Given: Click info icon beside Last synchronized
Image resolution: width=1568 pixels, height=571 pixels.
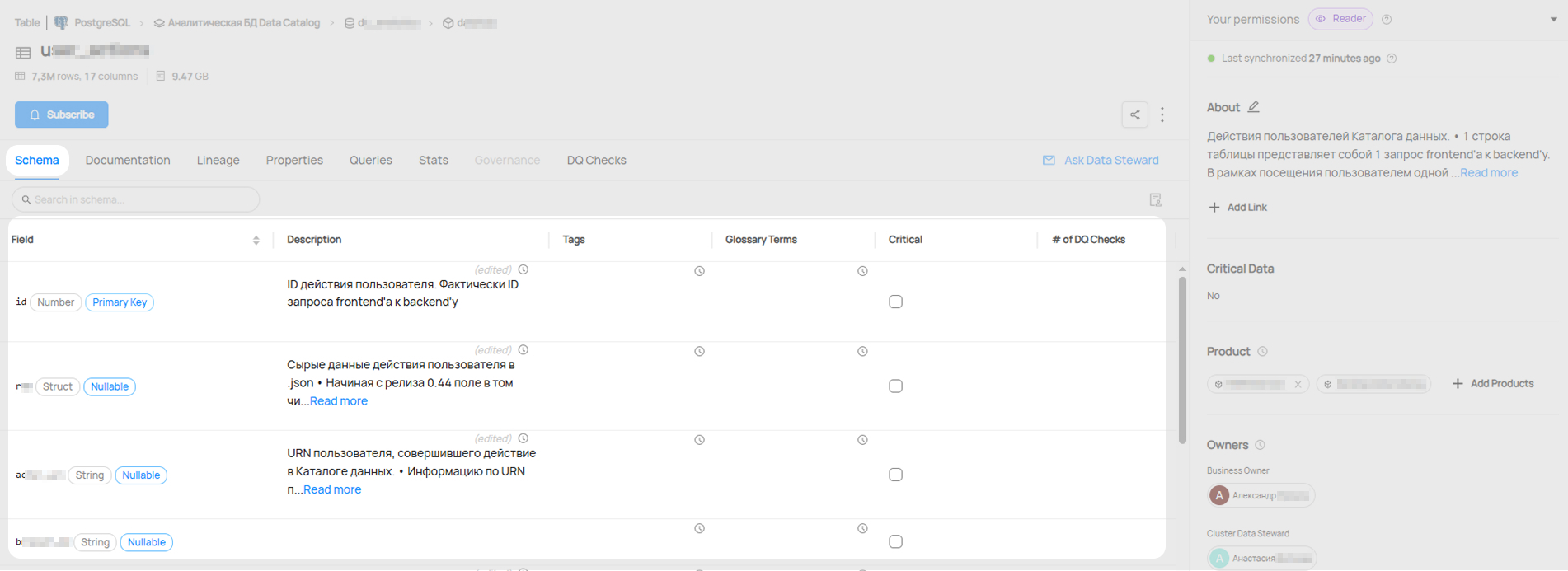Looking at the screenshot, I should 1392,59.
